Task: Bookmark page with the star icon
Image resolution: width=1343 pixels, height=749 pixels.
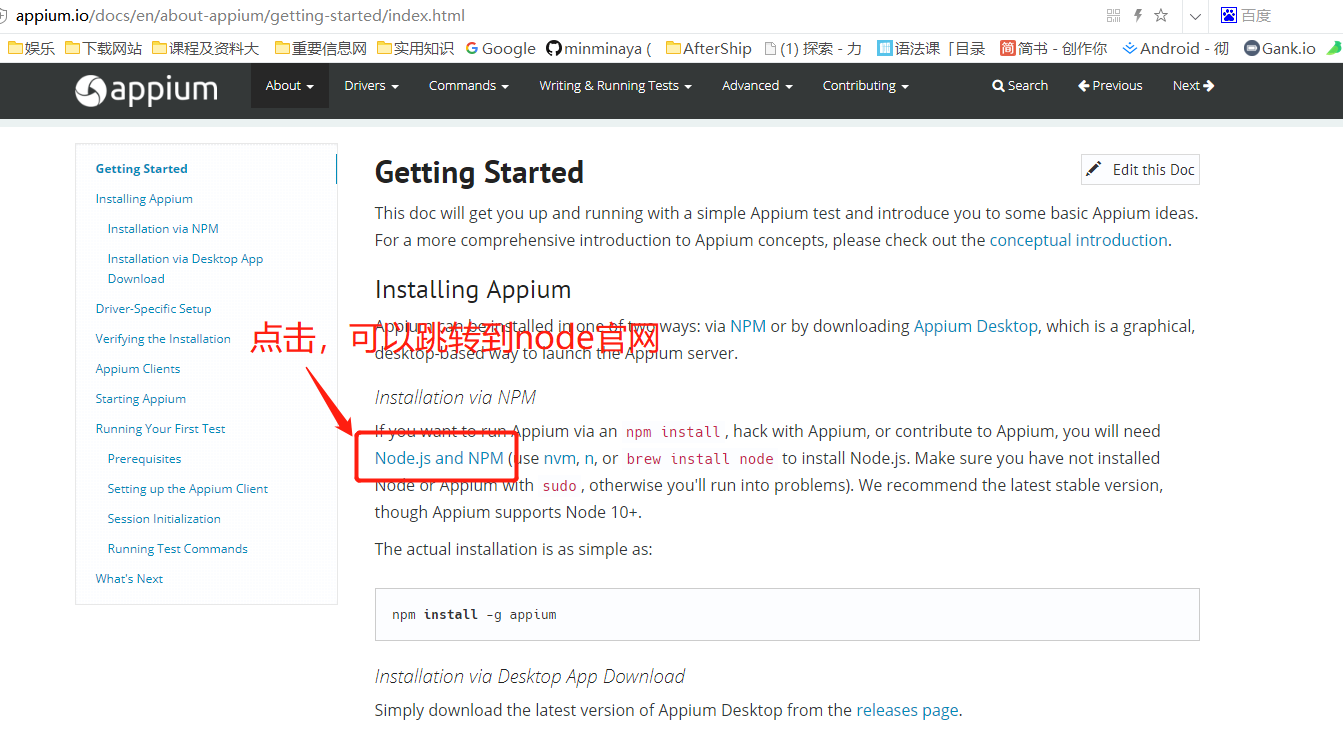Action: 1161,16
